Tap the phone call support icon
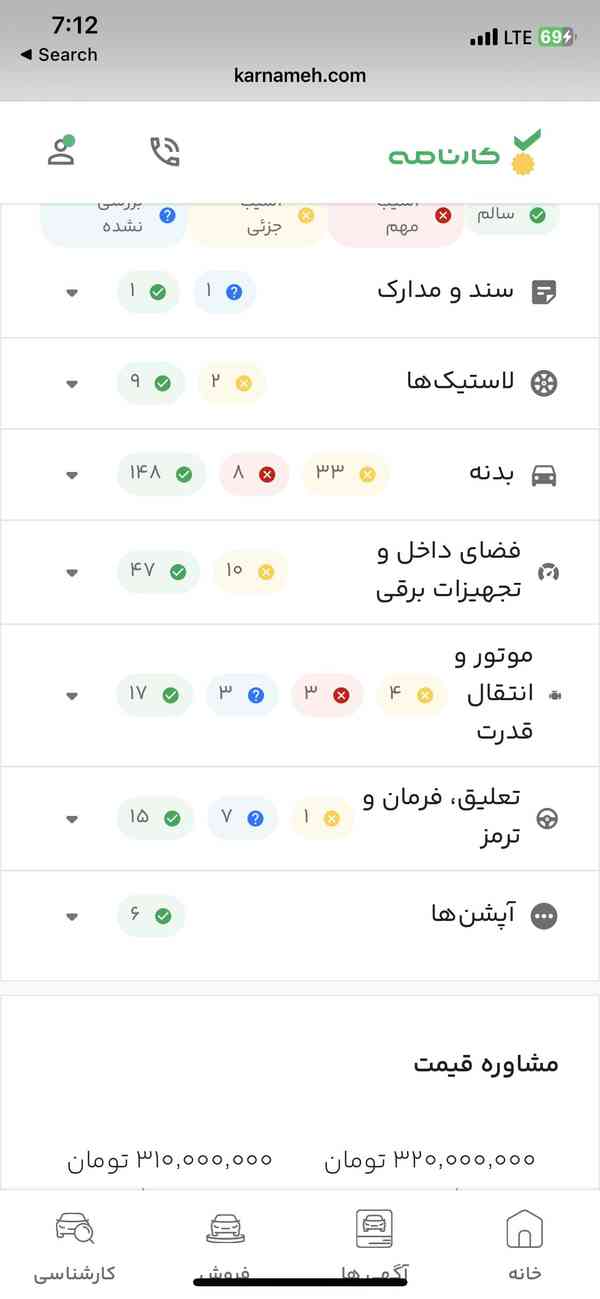 (165, 151)
